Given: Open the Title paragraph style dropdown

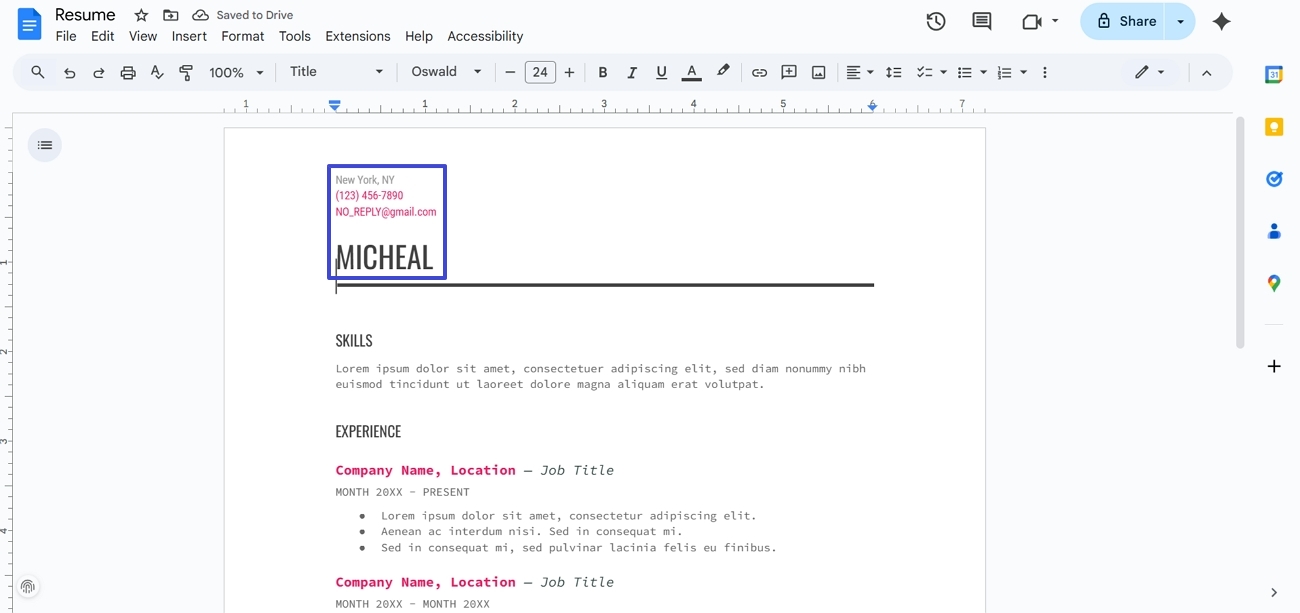Looking at the screenshot, I should (336, 72).
